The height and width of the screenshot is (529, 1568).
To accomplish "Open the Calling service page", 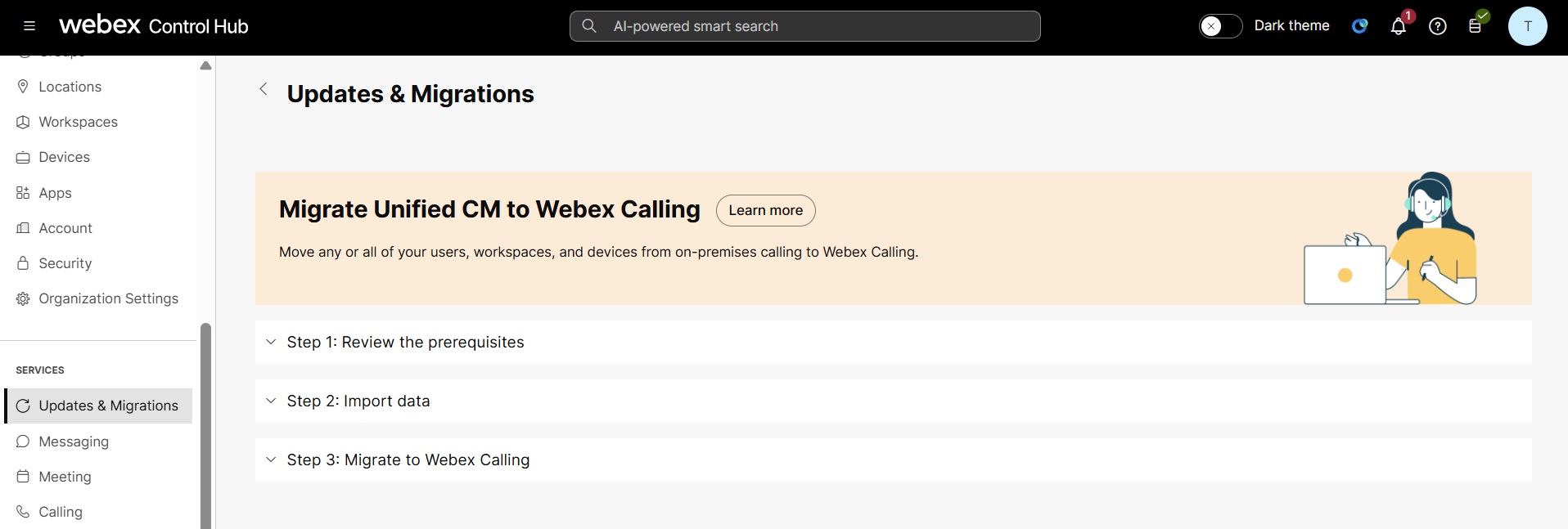I will tap(61, 512).
